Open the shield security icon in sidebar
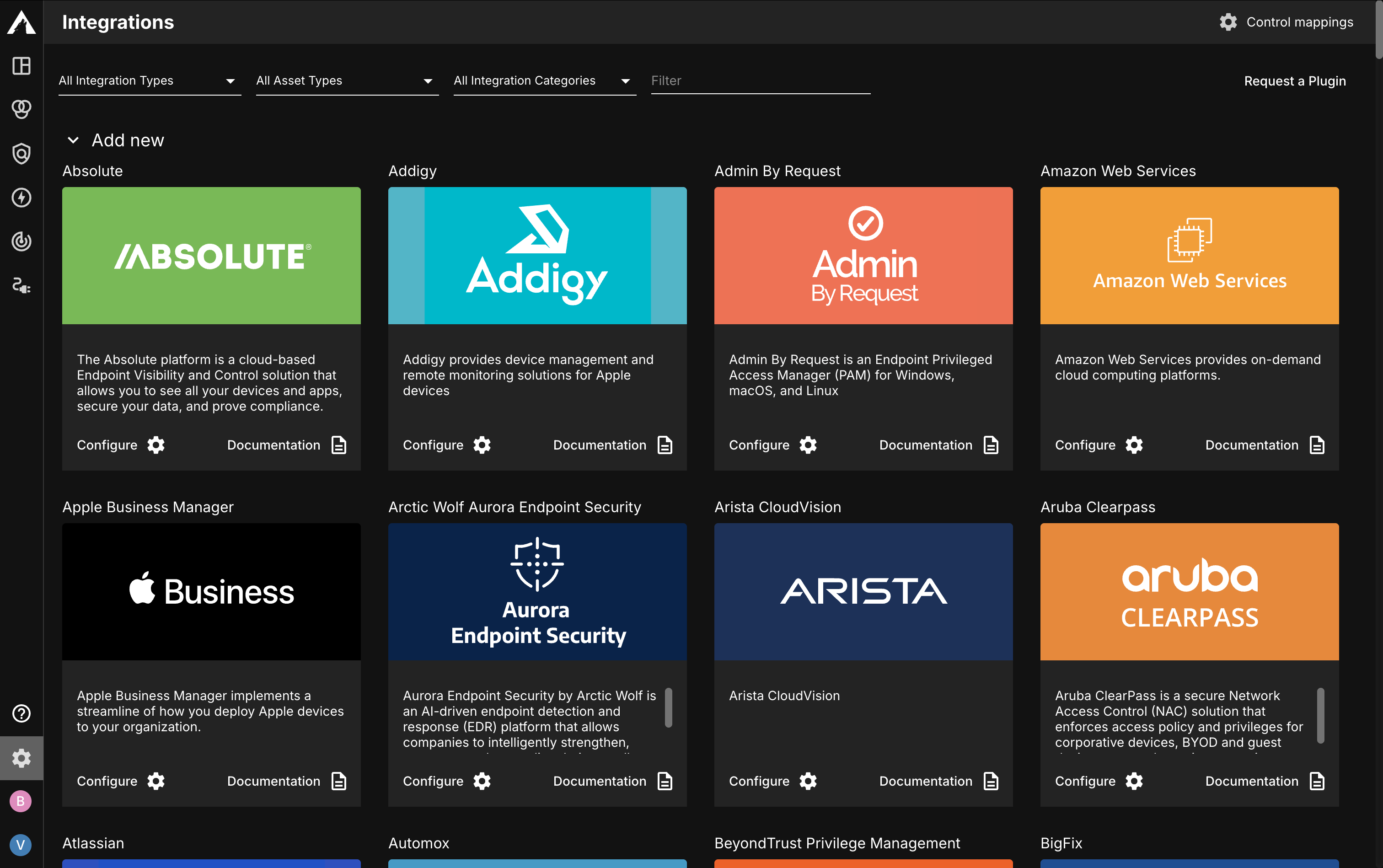Image resolution: width=1383 pixels, height=868 pixels. 21,153
